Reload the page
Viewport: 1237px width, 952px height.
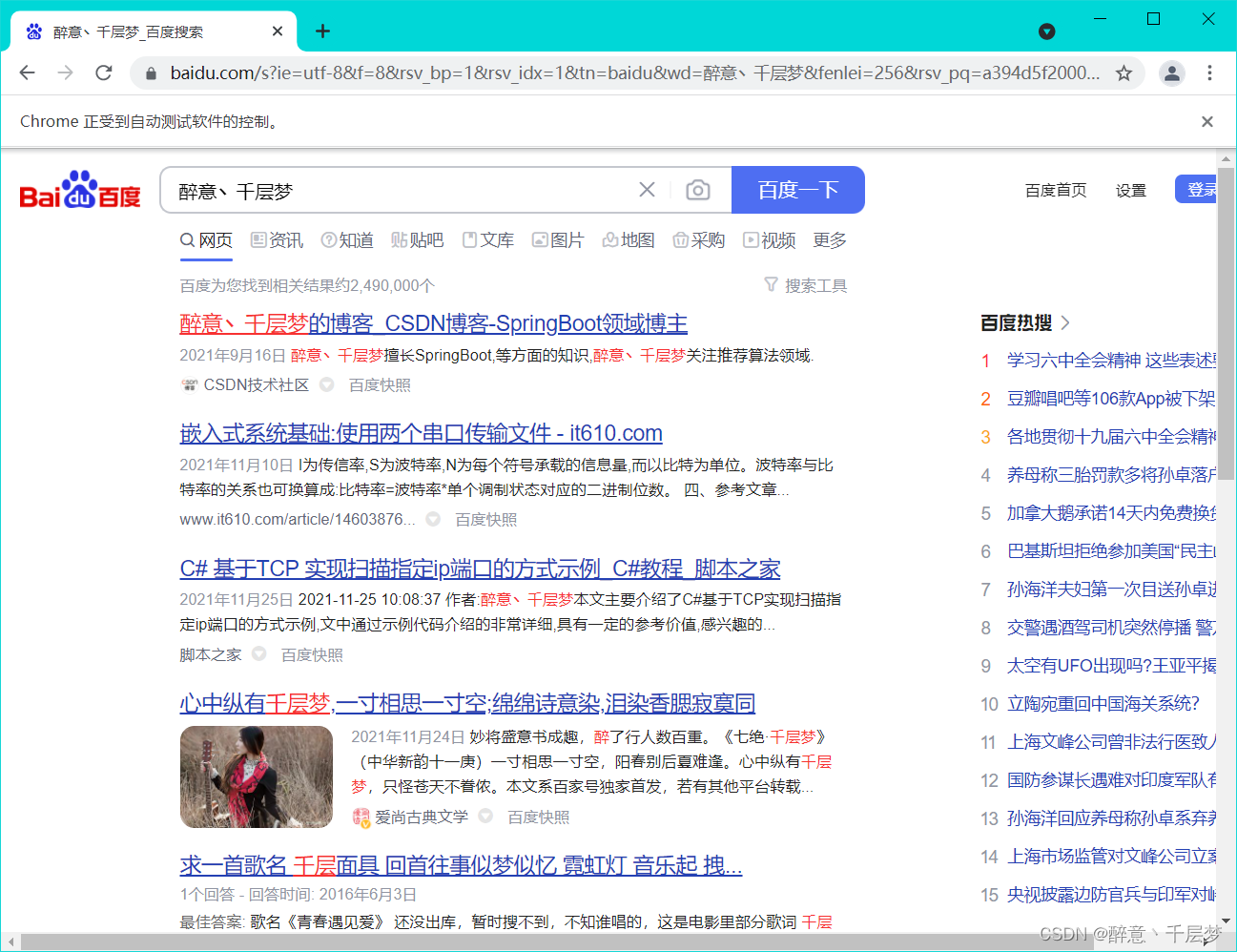(x=104, y=72)
